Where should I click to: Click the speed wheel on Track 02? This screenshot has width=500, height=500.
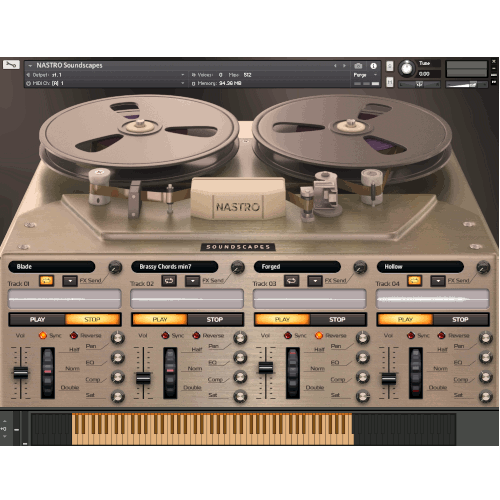point(170,373)
